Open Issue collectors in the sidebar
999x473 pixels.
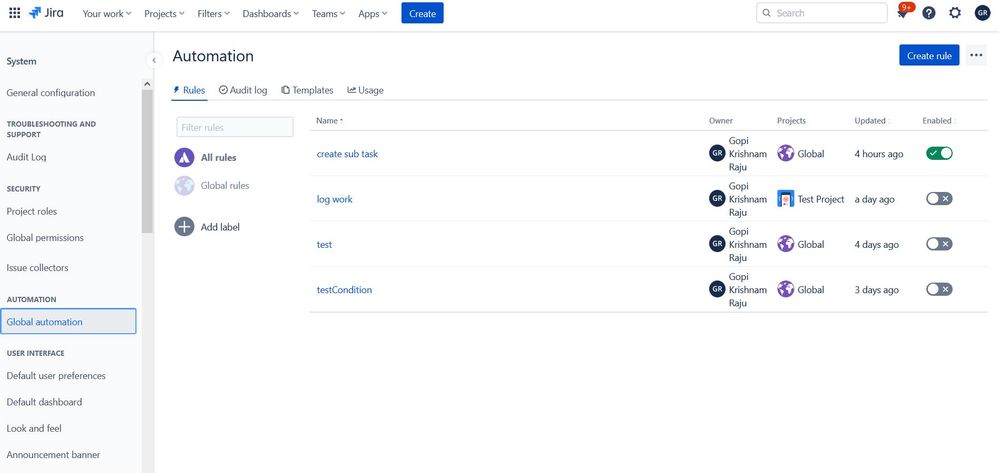pyautogui.click(x=37, y=267)
